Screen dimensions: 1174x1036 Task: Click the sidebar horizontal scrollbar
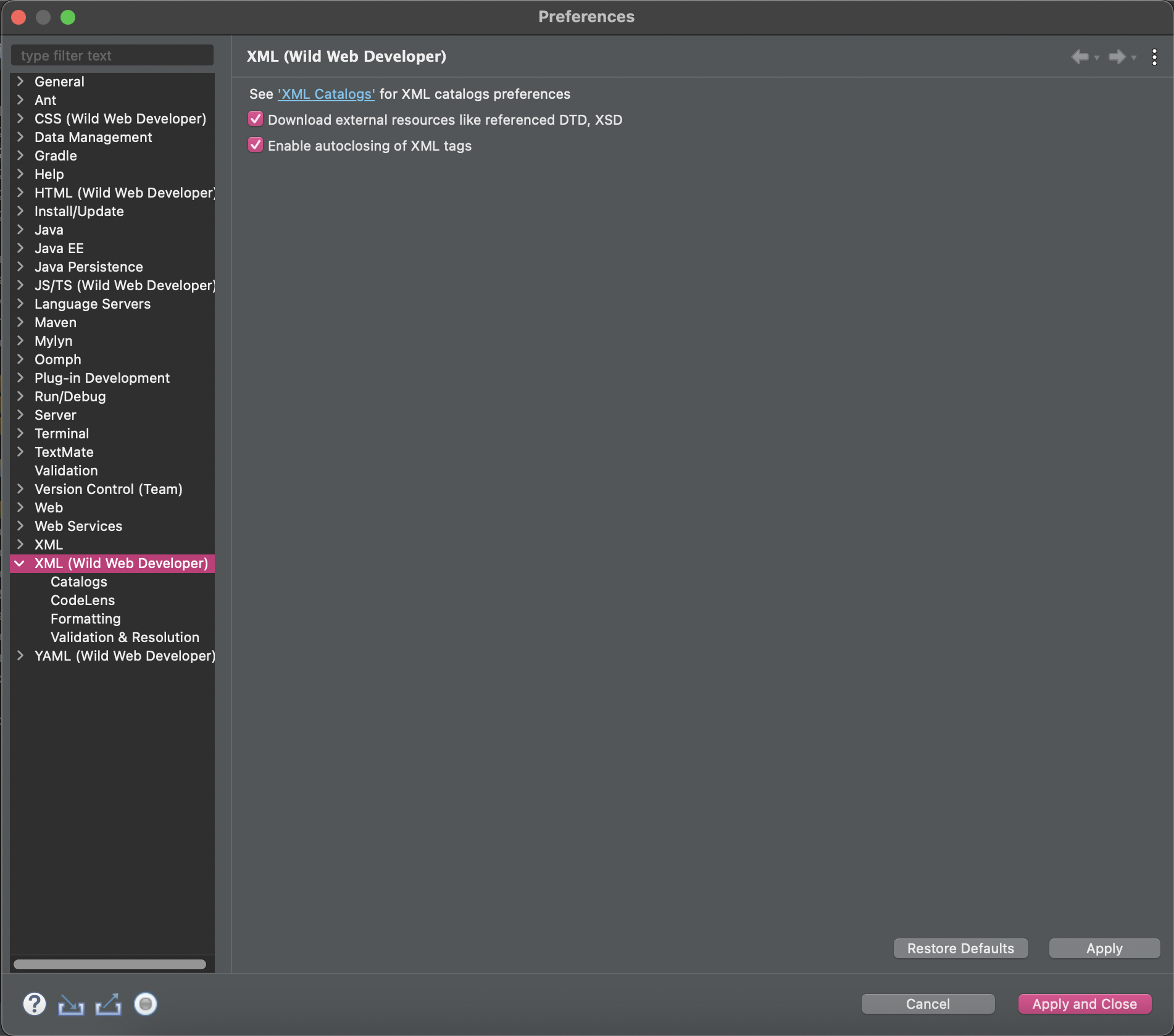click(110, 964)
